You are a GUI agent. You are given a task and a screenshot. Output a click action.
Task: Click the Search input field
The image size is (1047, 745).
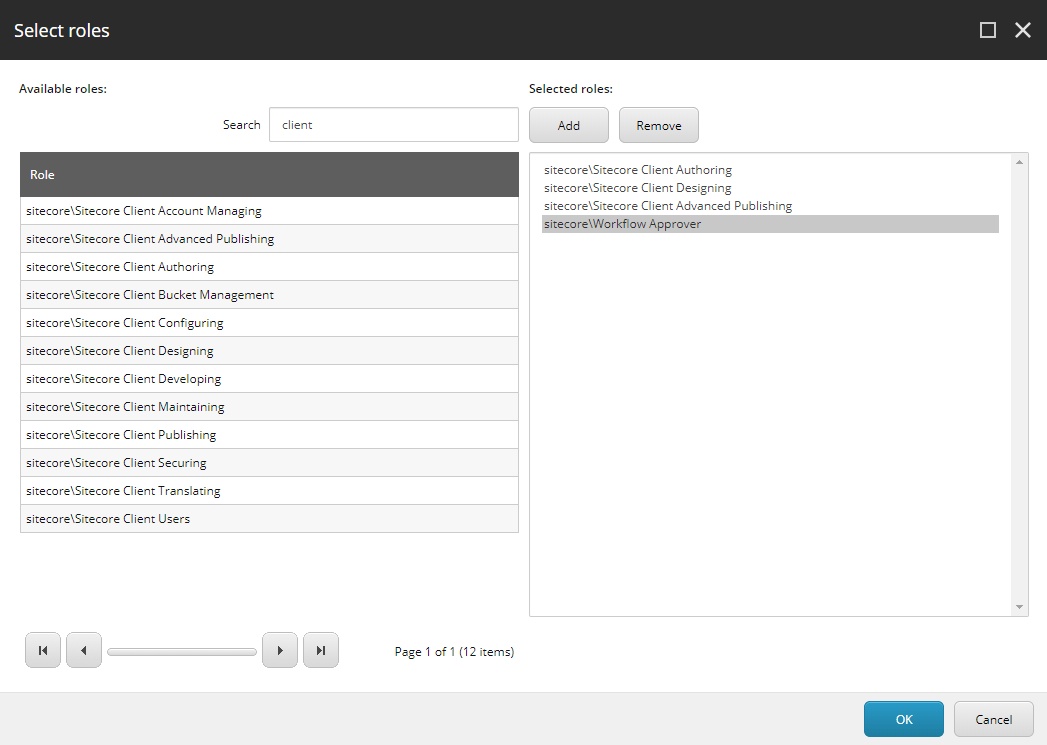tap(394, 125)
